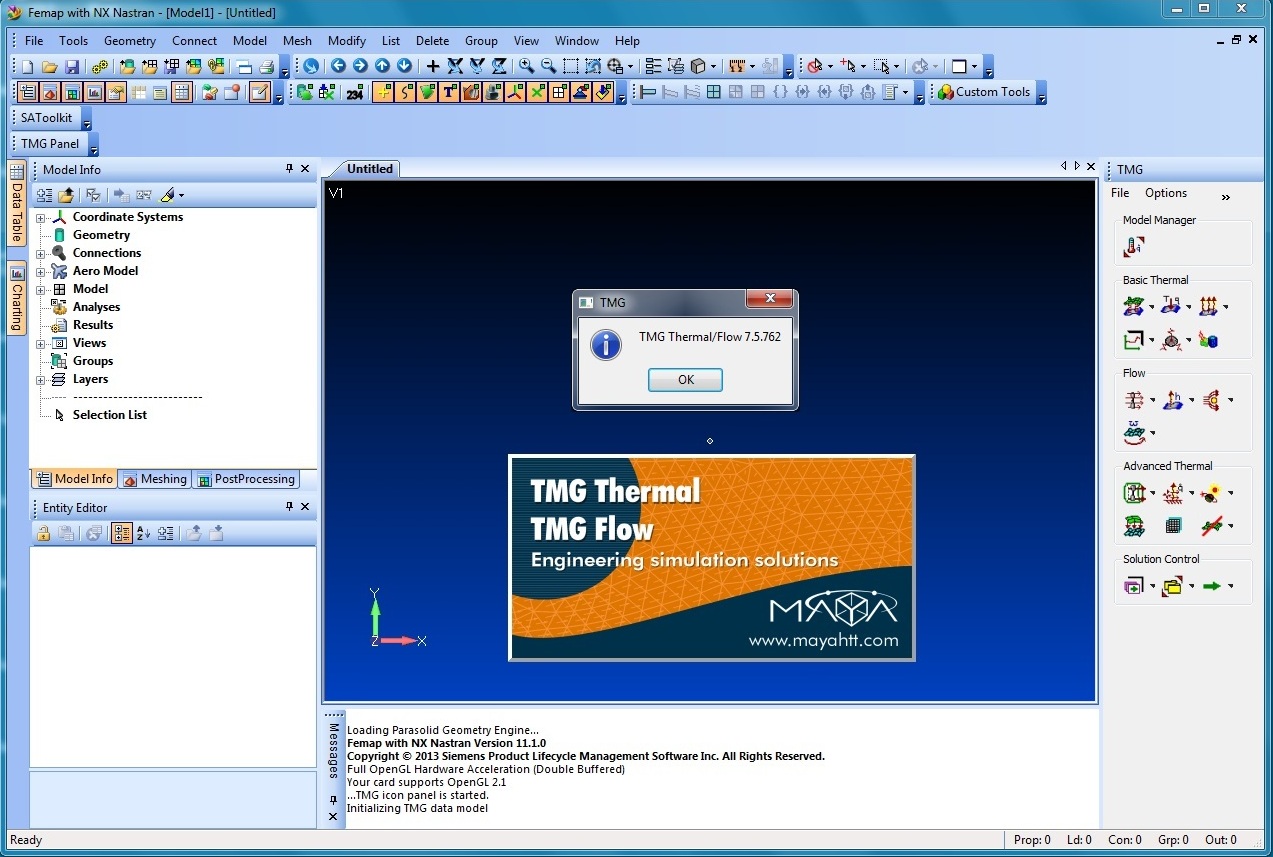Click the text T entity icon
The width and height of the screenshot is (1273, 857).
[x=448, y=93]
